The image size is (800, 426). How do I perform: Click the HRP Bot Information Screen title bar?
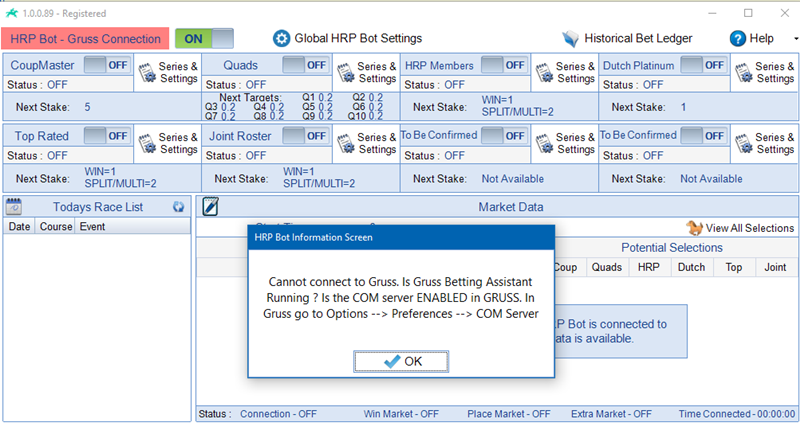pos(401,237)
